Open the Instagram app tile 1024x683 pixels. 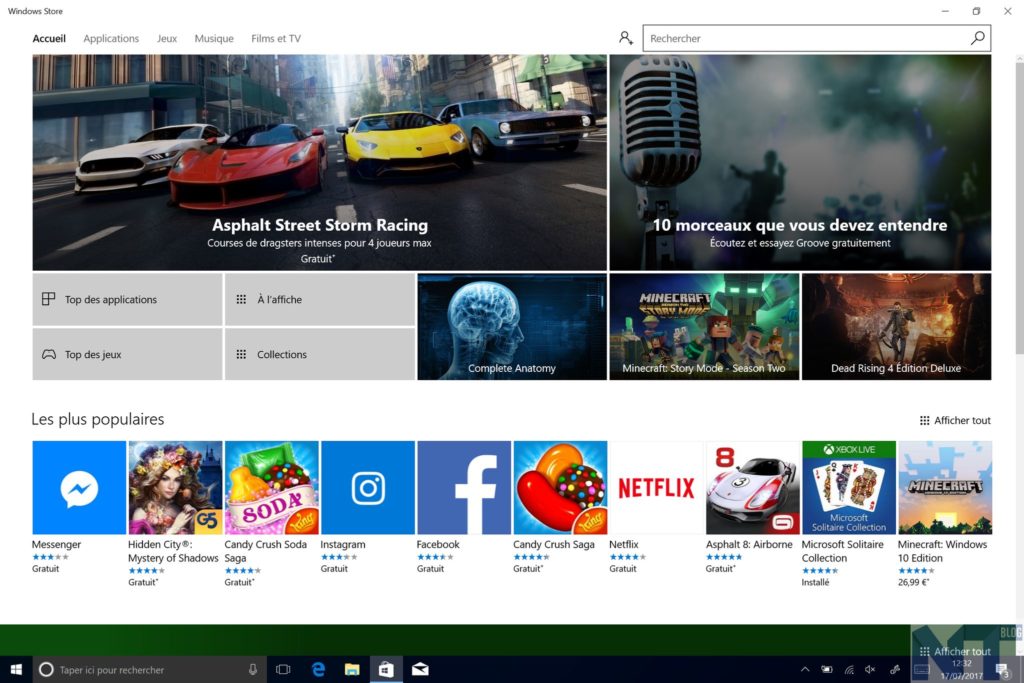tap(368, 488)
